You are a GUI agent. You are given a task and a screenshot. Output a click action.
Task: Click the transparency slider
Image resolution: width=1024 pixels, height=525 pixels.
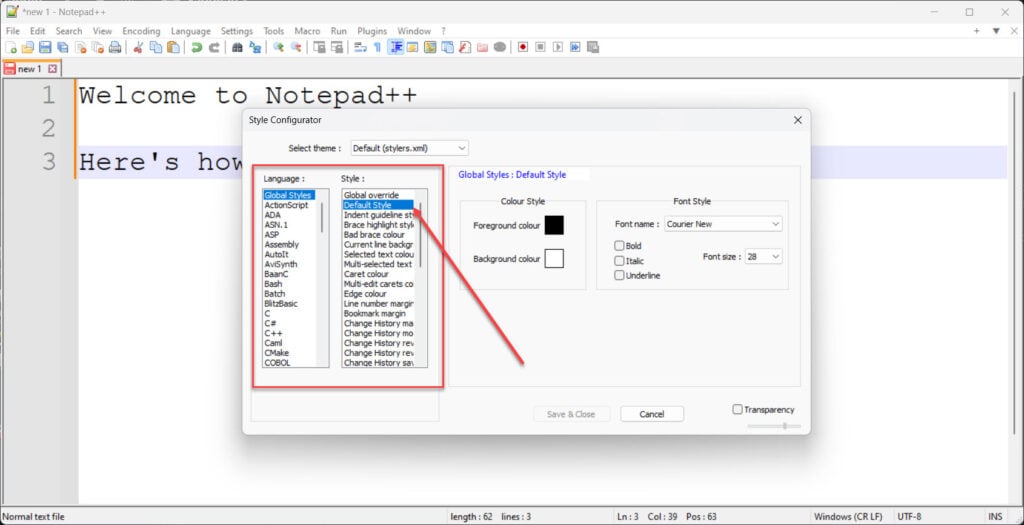pos(775,426)
